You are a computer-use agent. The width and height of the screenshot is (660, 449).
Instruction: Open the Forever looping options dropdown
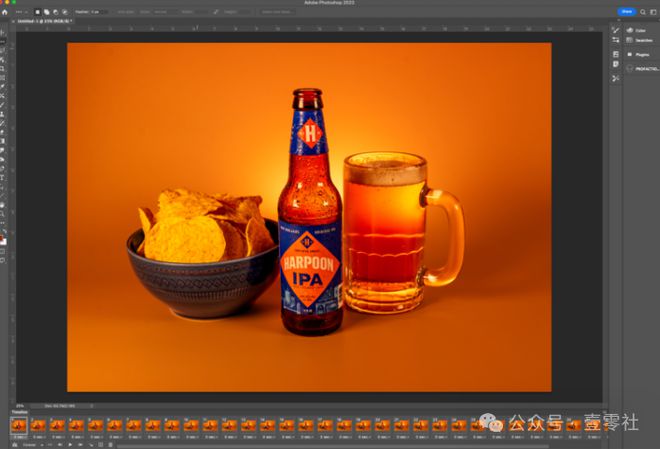32,445
